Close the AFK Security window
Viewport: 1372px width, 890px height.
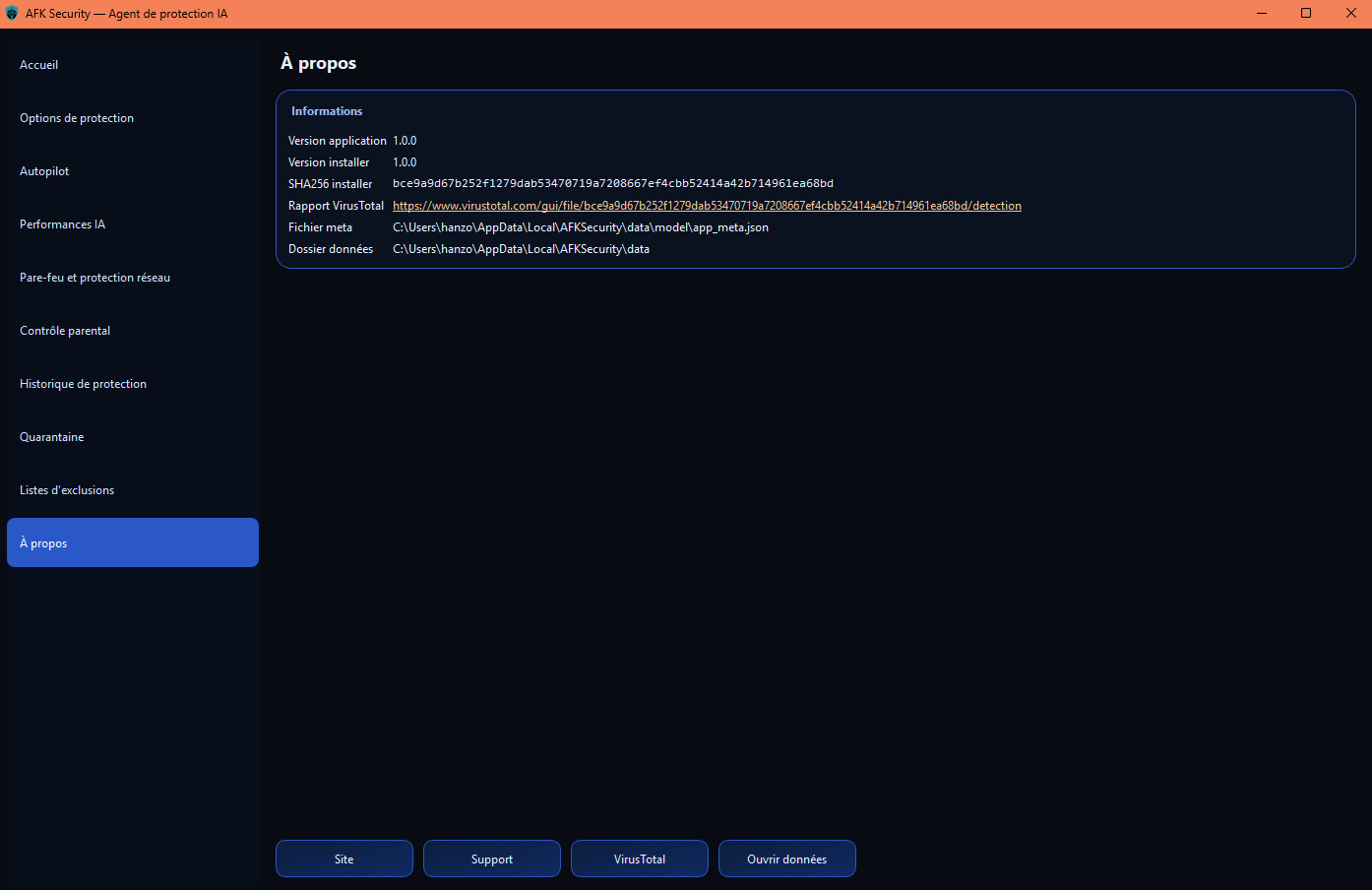[x=1350, y=14]
